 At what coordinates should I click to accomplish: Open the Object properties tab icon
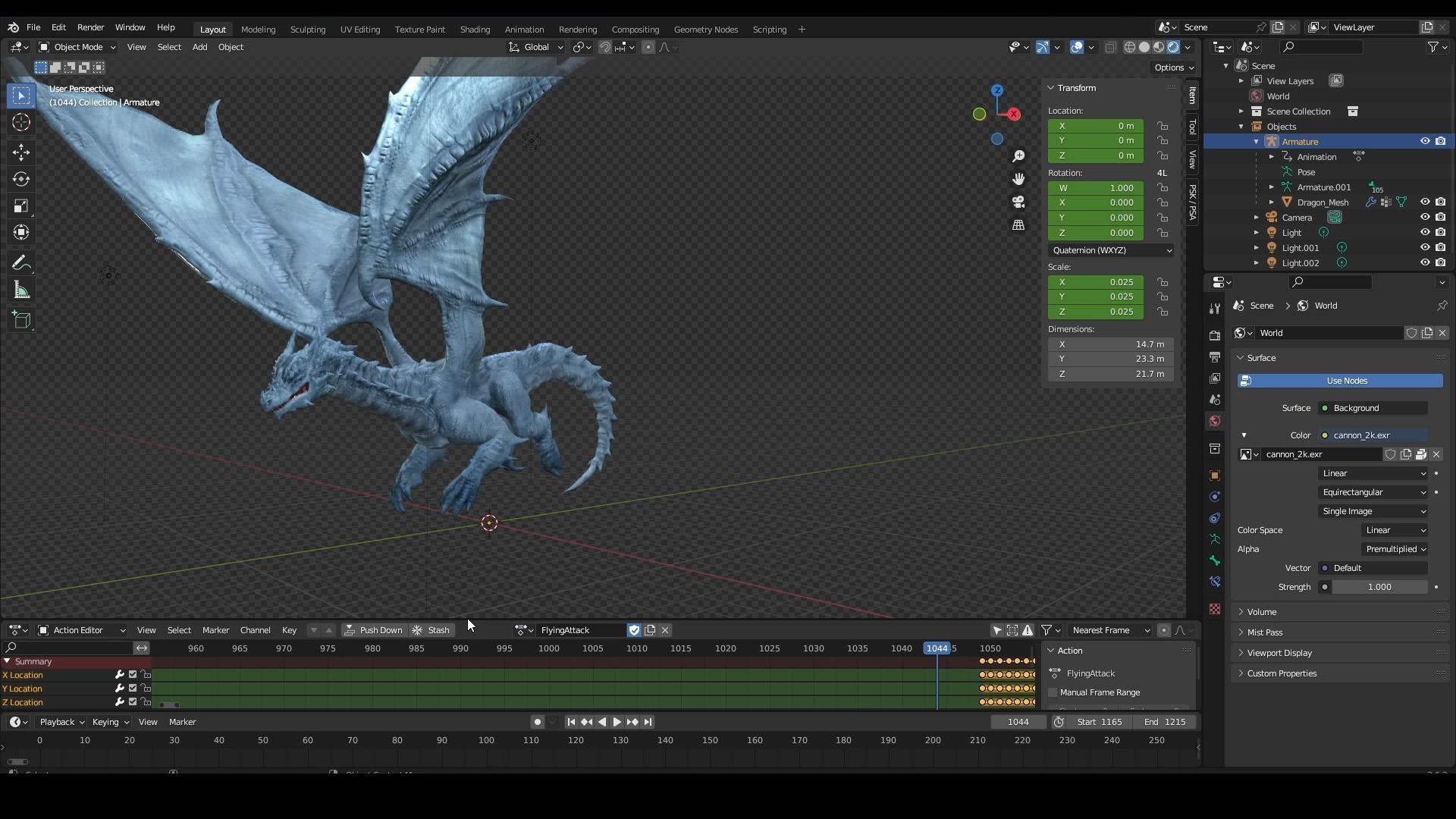[x=1215, y=475]
